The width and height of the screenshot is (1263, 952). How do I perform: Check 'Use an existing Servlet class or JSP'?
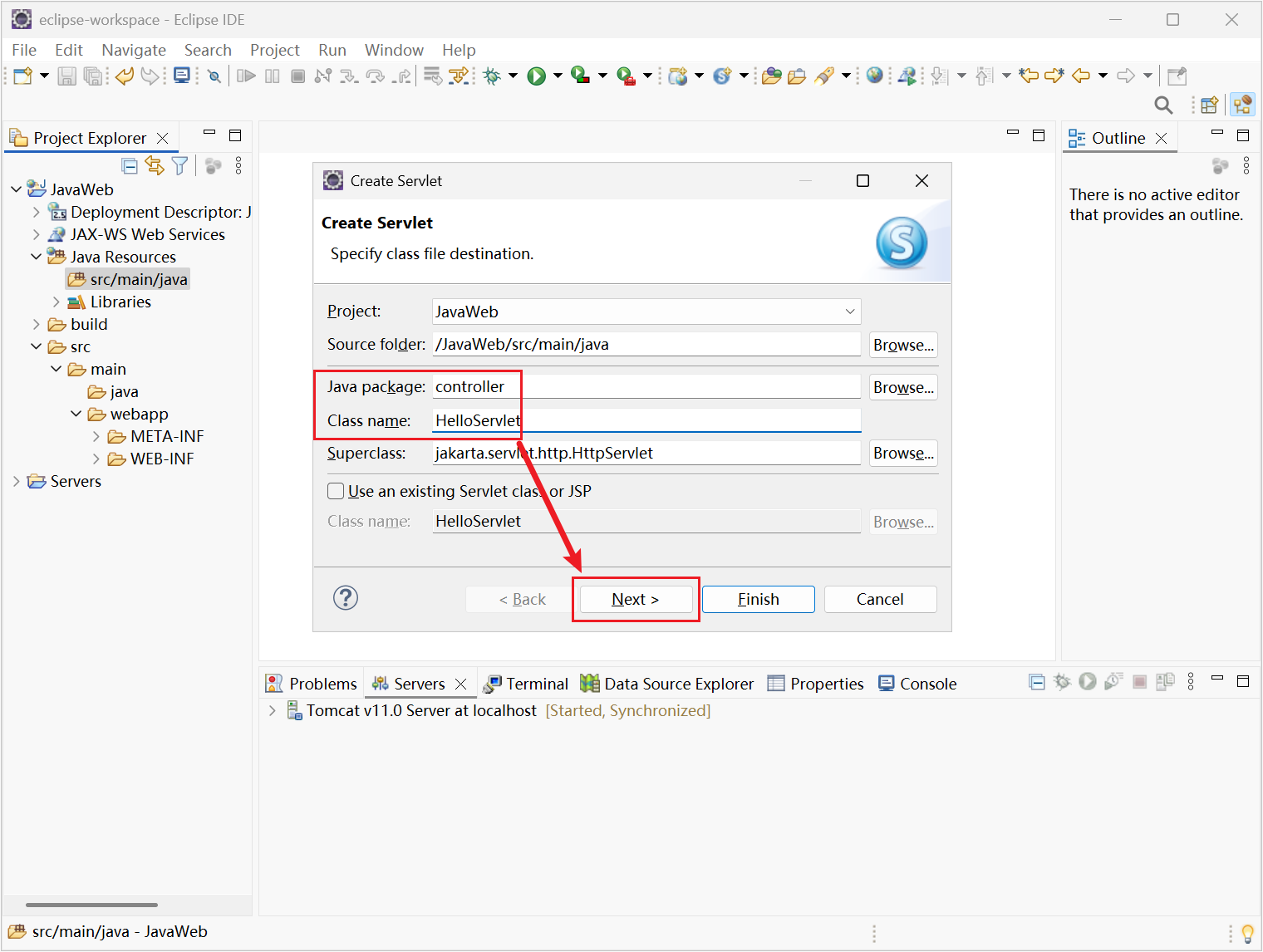pos(336,492)
